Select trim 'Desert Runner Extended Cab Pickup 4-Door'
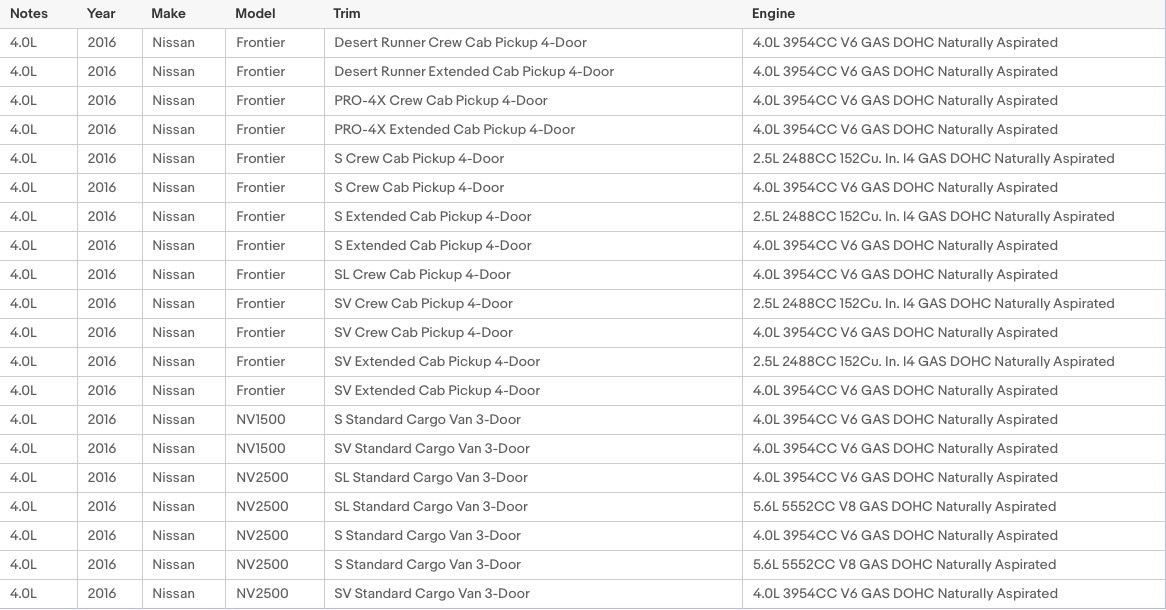The image size is (1166, 610). 474,71
